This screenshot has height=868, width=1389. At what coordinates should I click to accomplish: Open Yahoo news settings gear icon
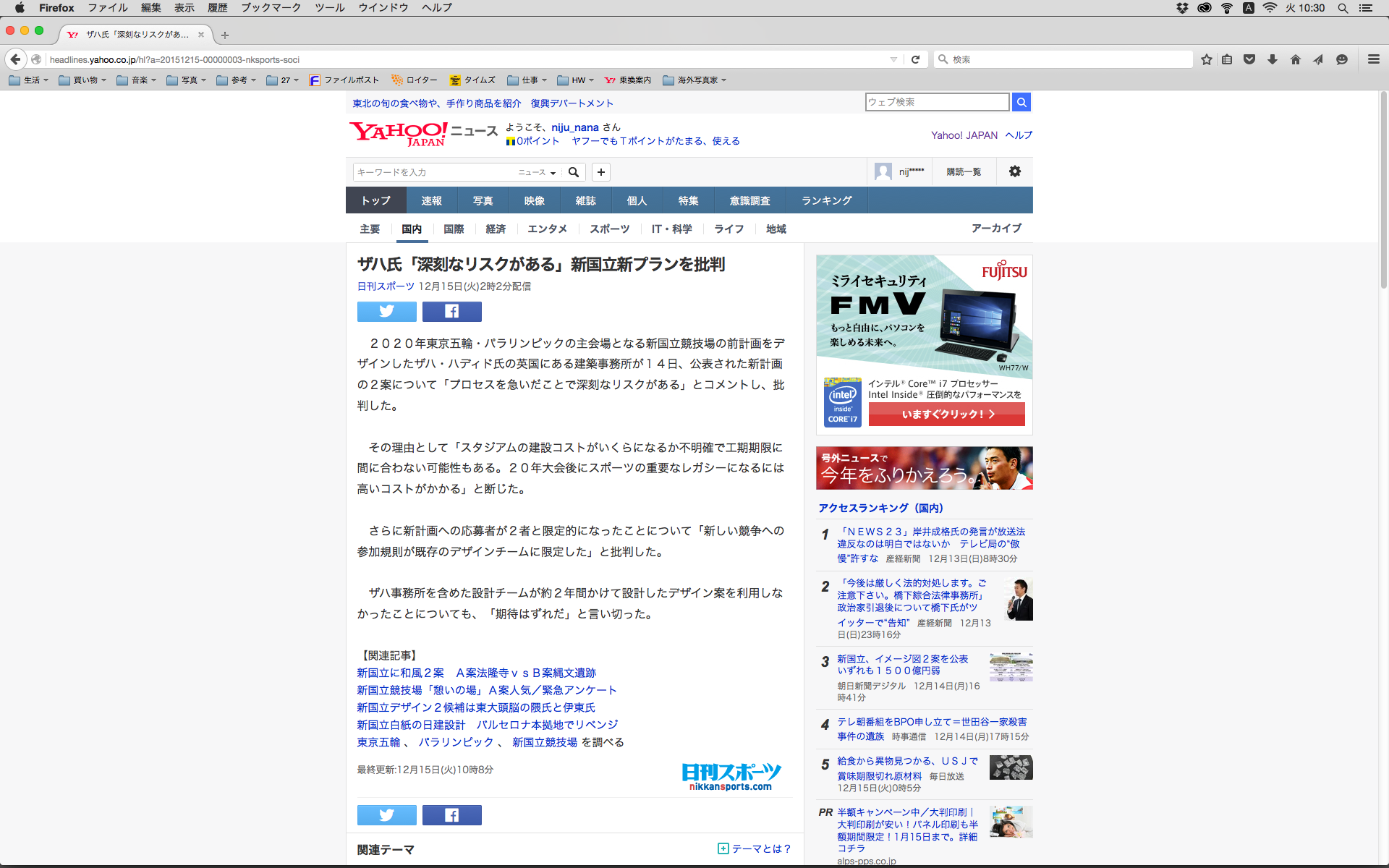1014,171
